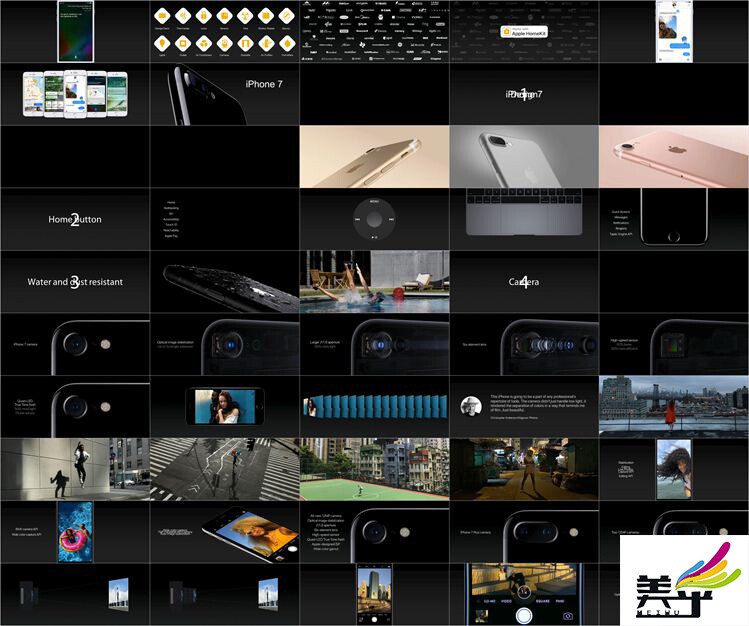Image resolution: width=749 pixels, height=626 pixels.
Task: Open the last-photo preview in camera app
Action: [481, 615]
